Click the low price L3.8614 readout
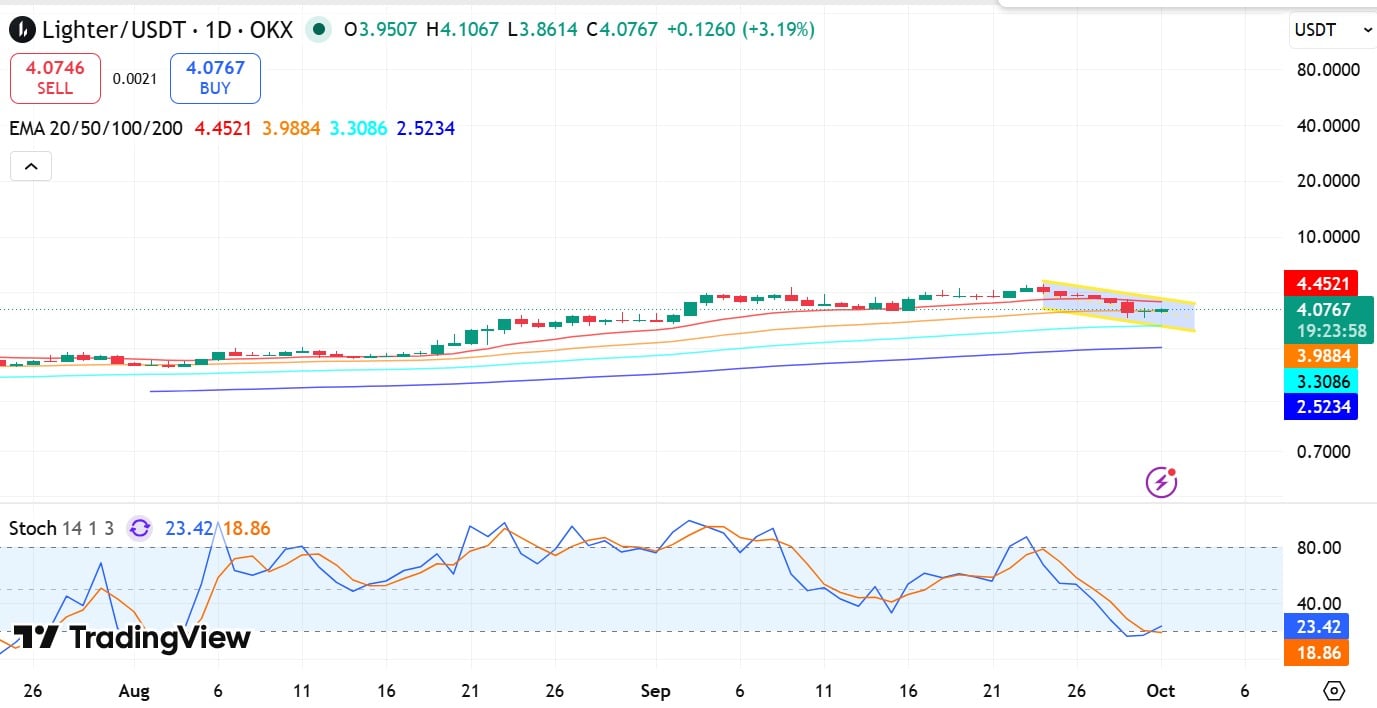Viewport: 1377px width, 708px height. click(x=542, y=30)
